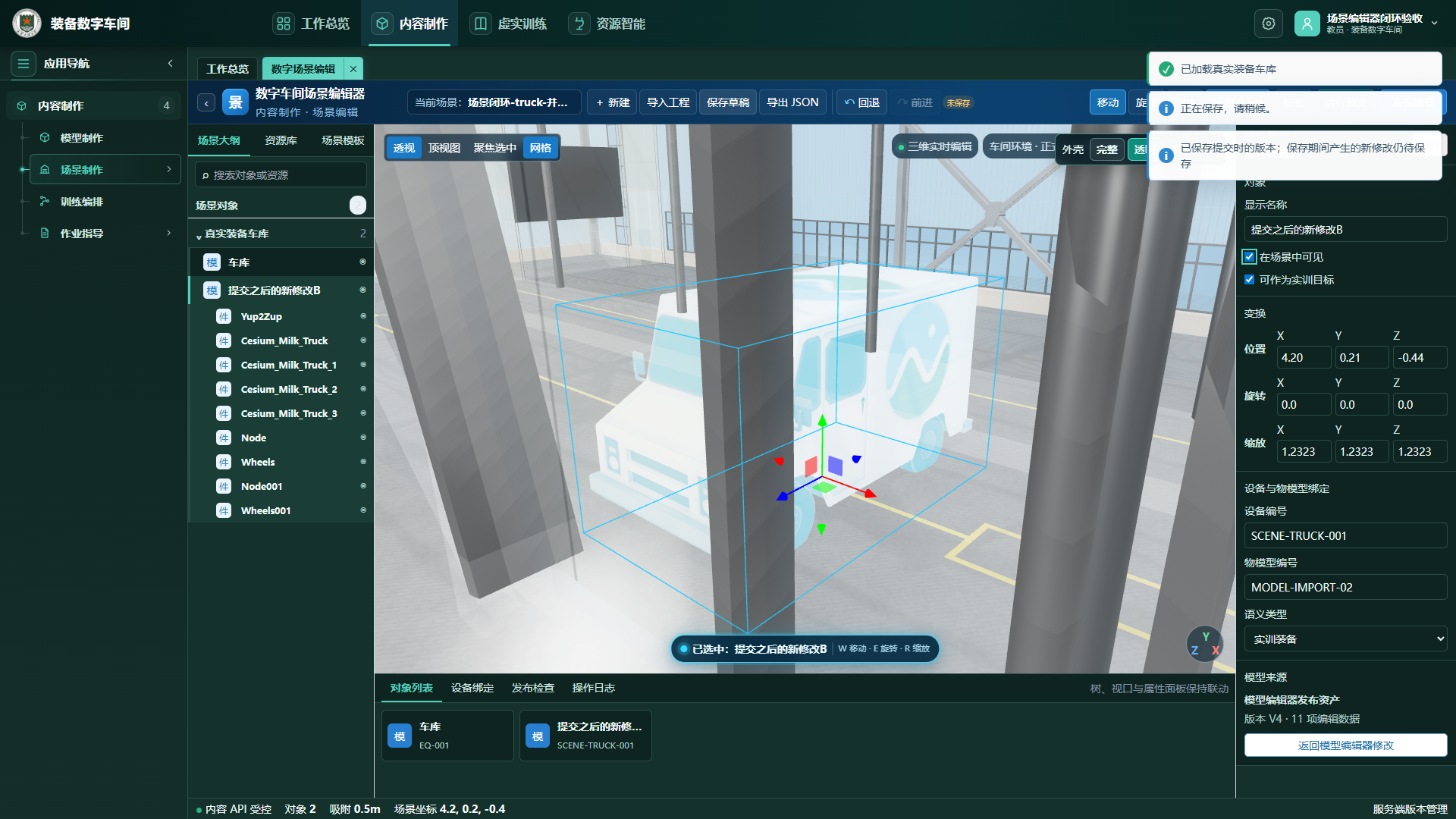This screenshot has height=819, width=1456.
Task: Toggle visibility of Cesium_Milk_Truck_3
Action: (x=363, y=413)
